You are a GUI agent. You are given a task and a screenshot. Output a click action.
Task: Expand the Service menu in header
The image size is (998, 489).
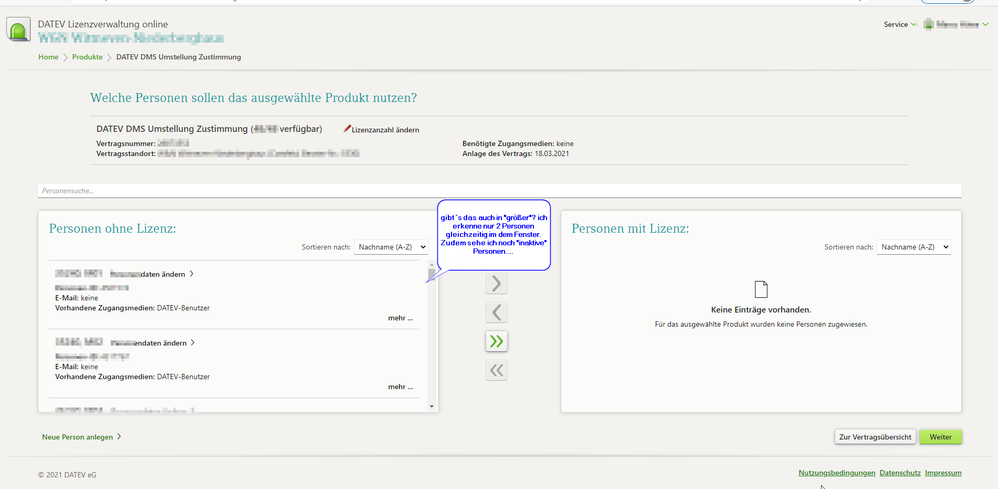(x=900, y=24)
